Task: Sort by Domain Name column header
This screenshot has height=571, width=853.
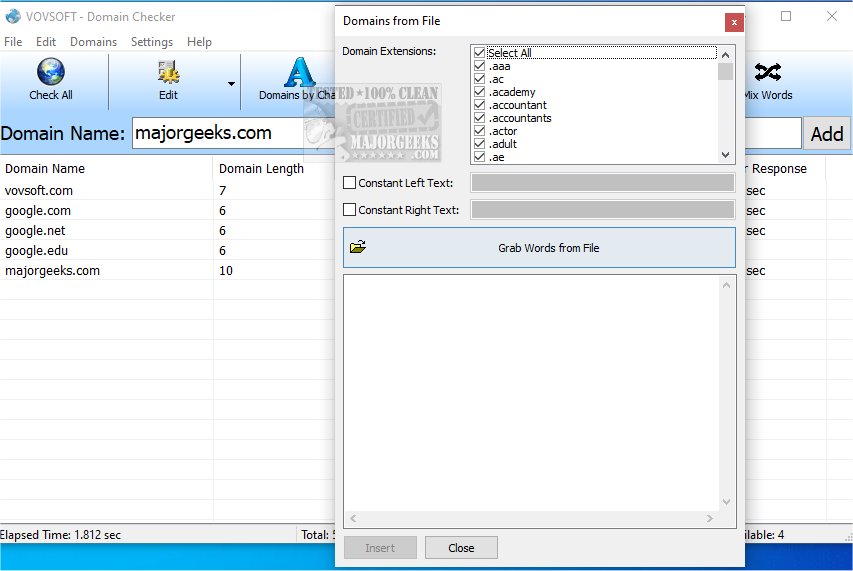Action: (x=106, y=169)
